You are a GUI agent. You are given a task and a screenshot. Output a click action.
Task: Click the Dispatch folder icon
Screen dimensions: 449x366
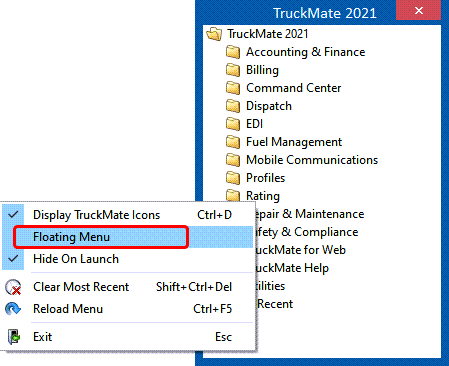[233, 106]
